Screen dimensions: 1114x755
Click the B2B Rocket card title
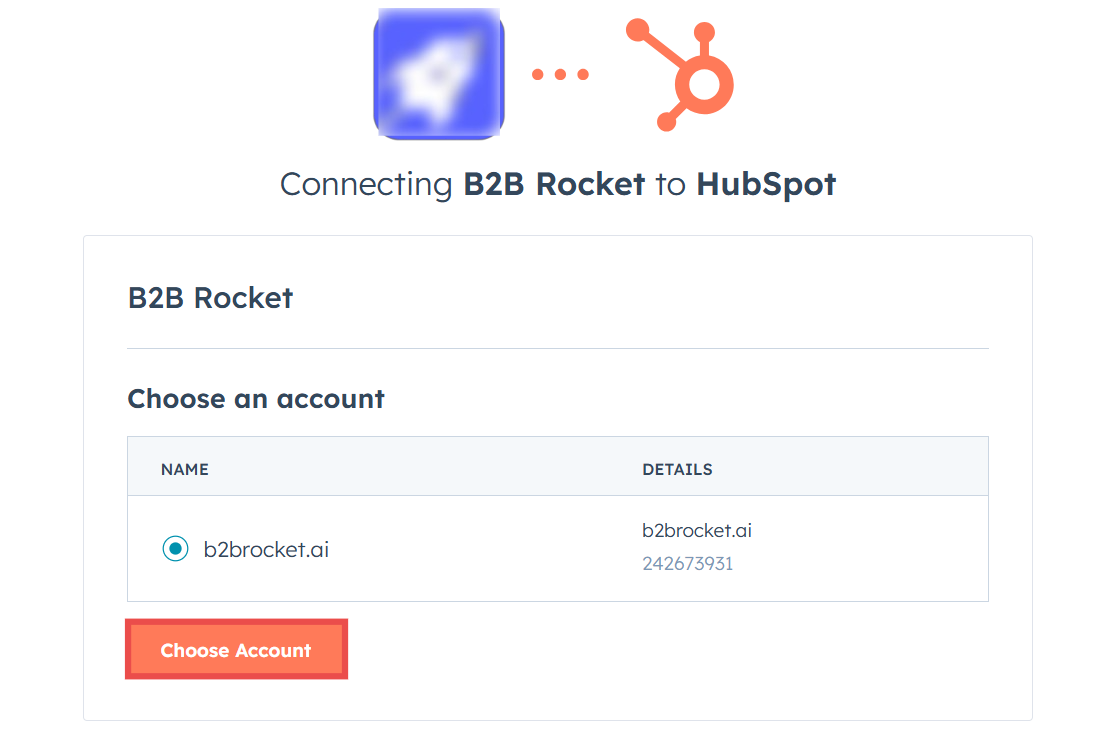tap(210, 298)
